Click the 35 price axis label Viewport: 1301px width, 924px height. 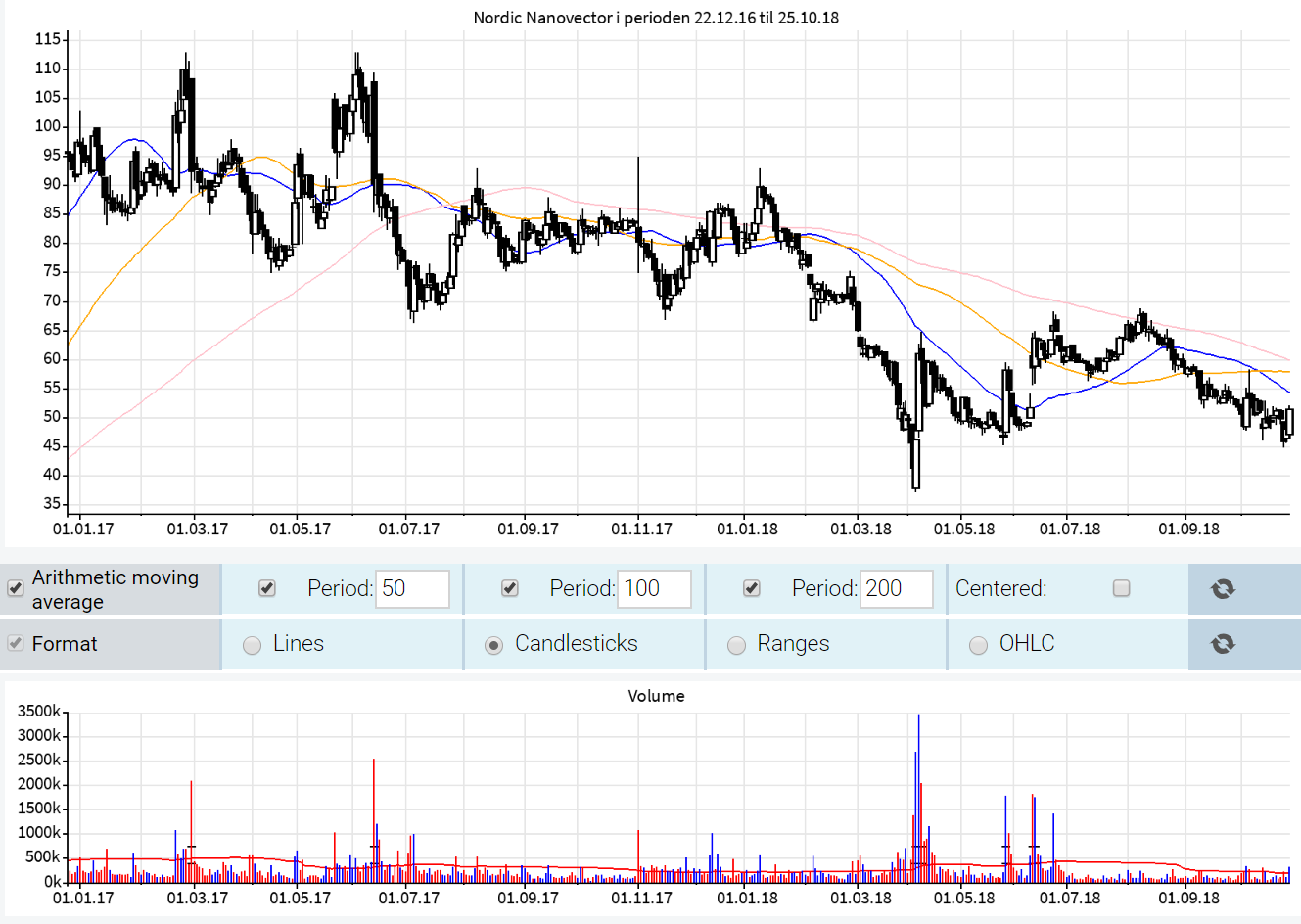point(52,504)
